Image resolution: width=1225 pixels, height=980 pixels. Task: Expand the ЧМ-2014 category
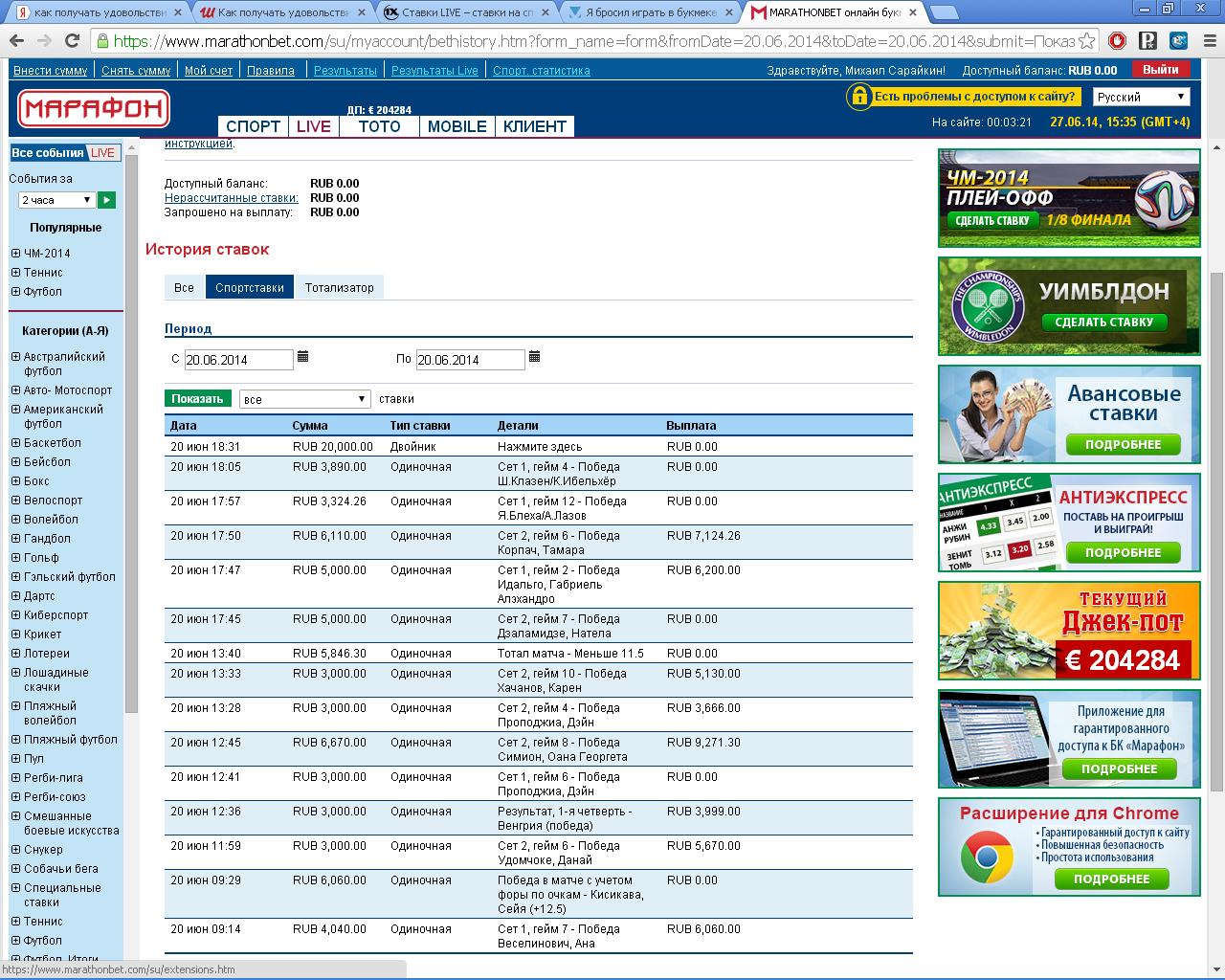(x=15, y=254)
